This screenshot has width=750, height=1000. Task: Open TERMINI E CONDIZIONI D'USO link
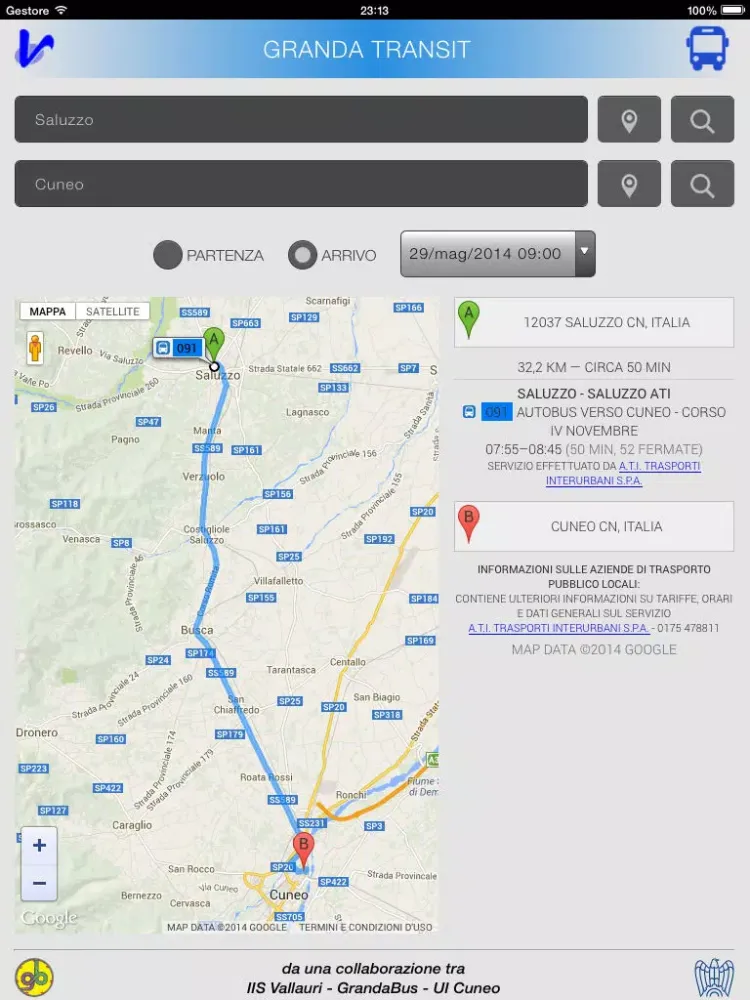tap(365, 927)
